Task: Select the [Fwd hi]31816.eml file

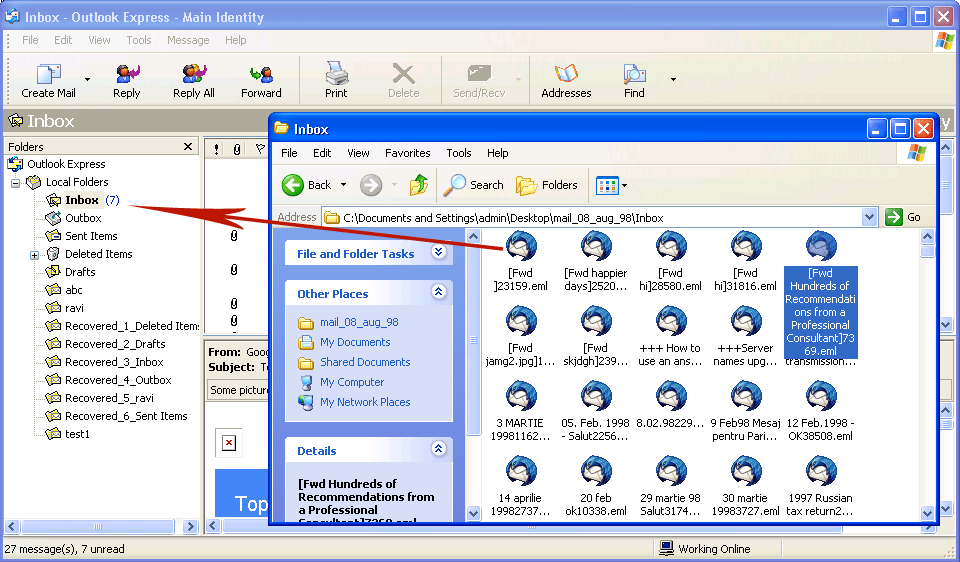Action: click(x=745, y=260)
